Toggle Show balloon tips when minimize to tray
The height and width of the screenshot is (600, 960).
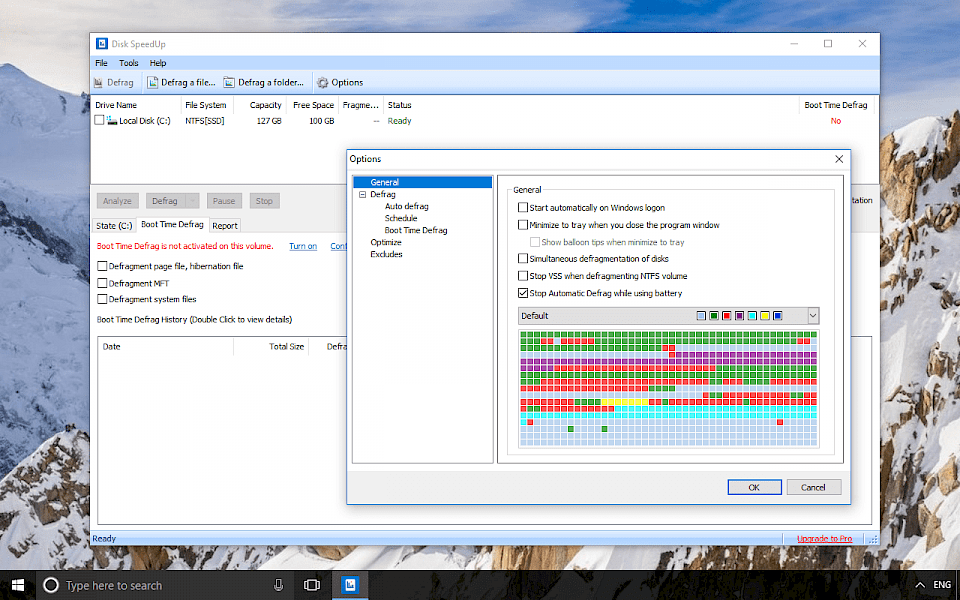coord(535,242)
